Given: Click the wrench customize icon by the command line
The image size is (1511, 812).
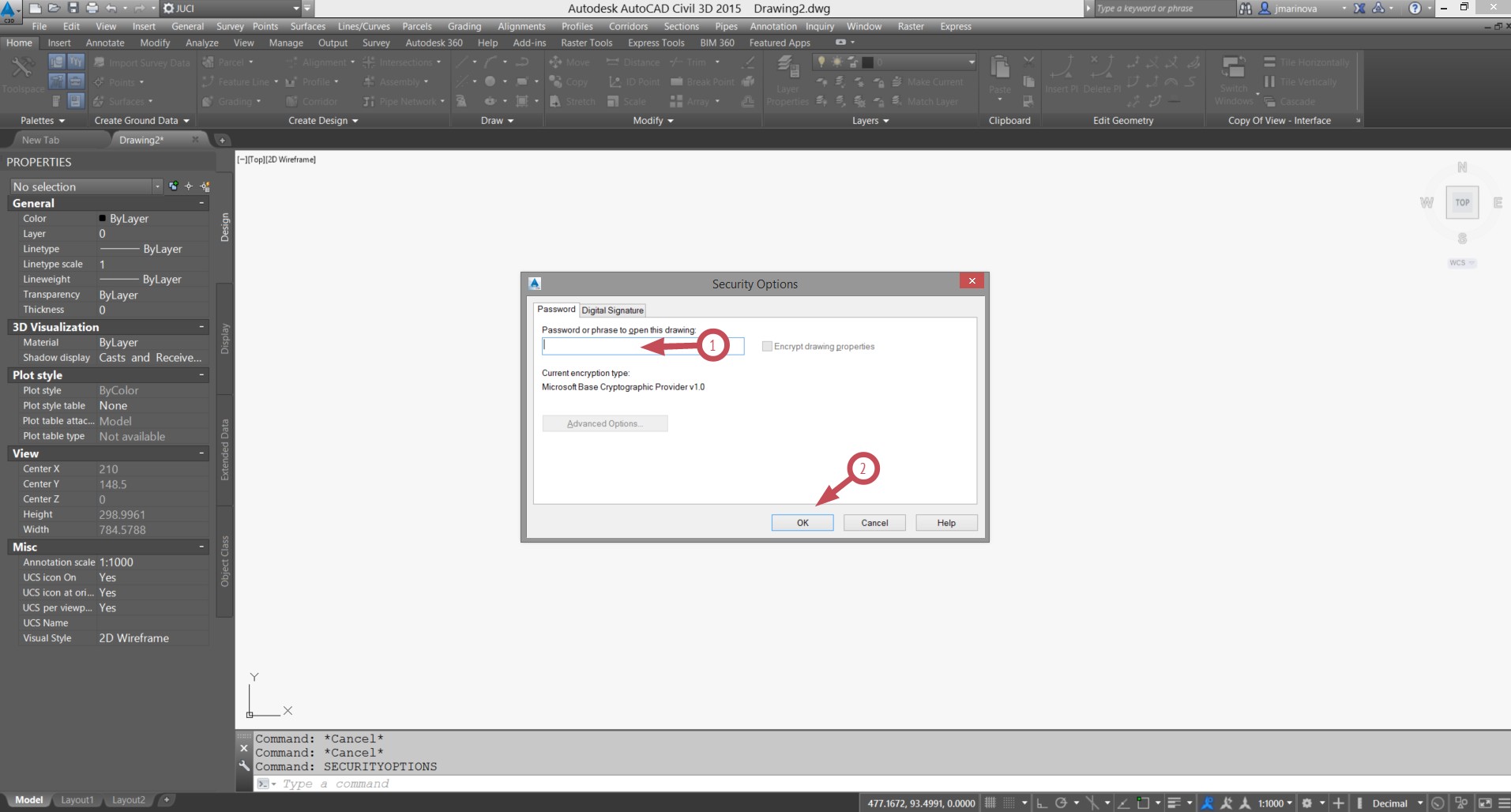Looking at the screenshot, I should 244,765.
